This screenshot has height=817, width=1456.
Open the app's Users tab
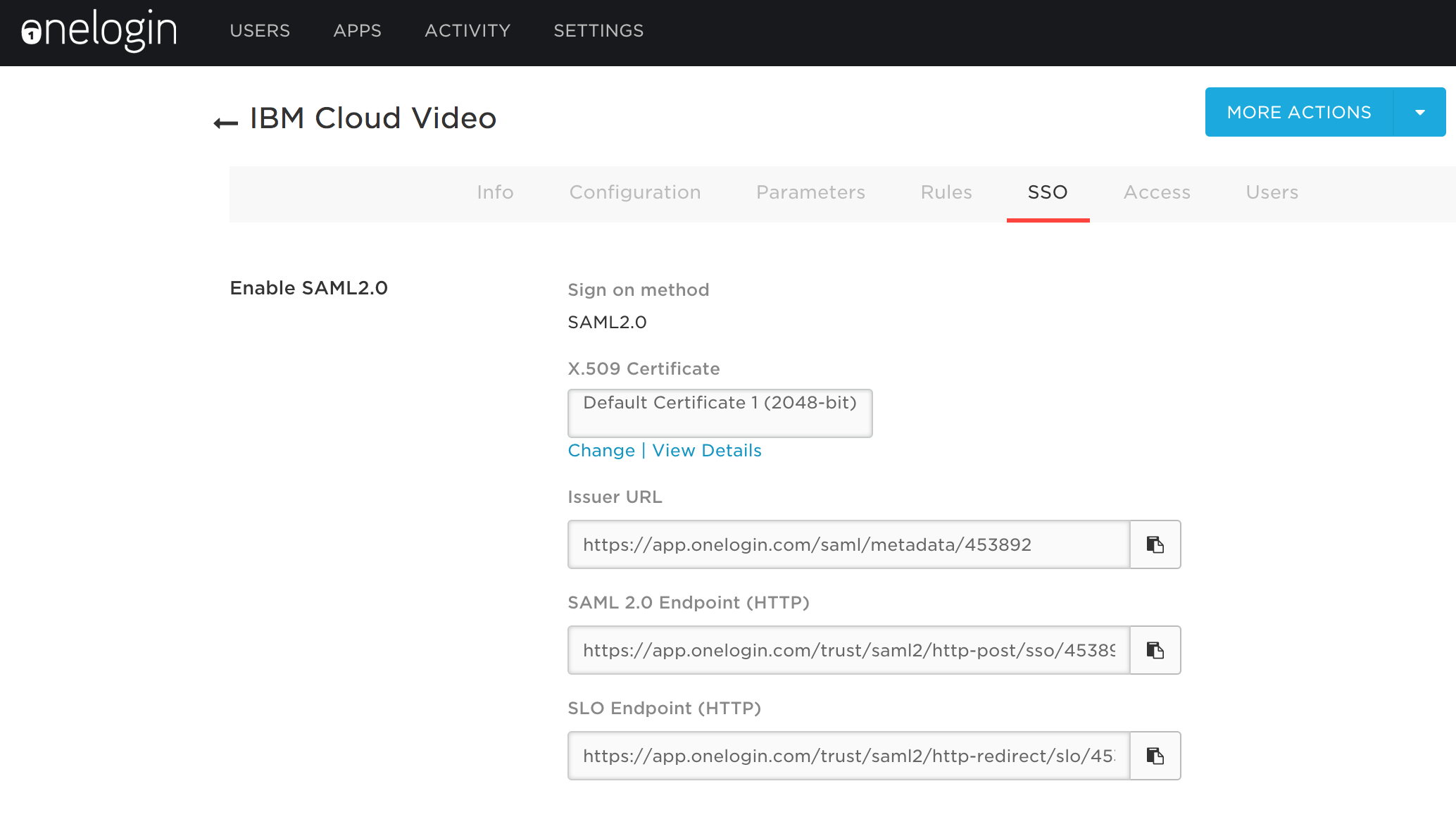coord(1272,192)
